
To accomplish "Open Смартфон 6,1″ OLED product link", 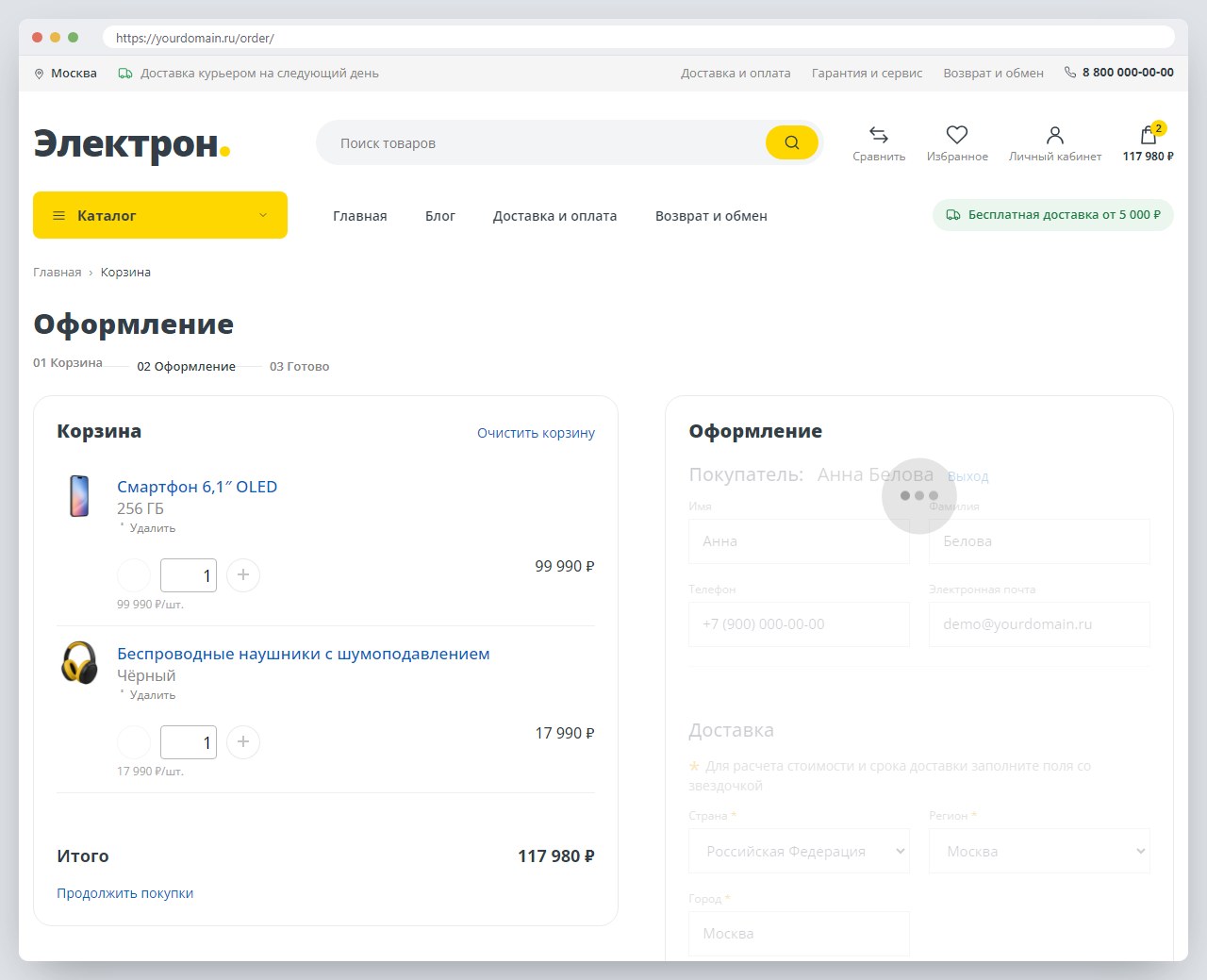I will pos(197,487).
